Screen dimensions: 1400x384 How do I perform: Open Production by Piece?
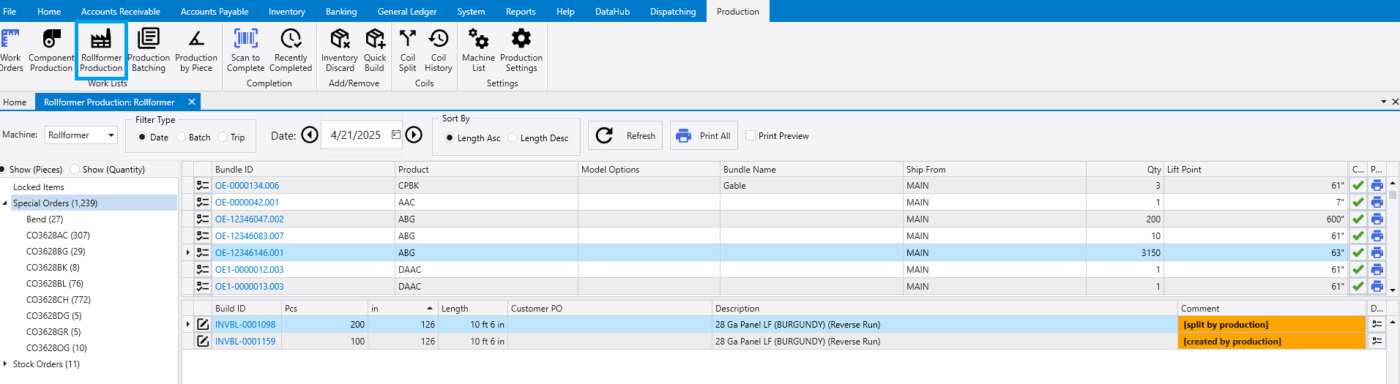[197, 49]
